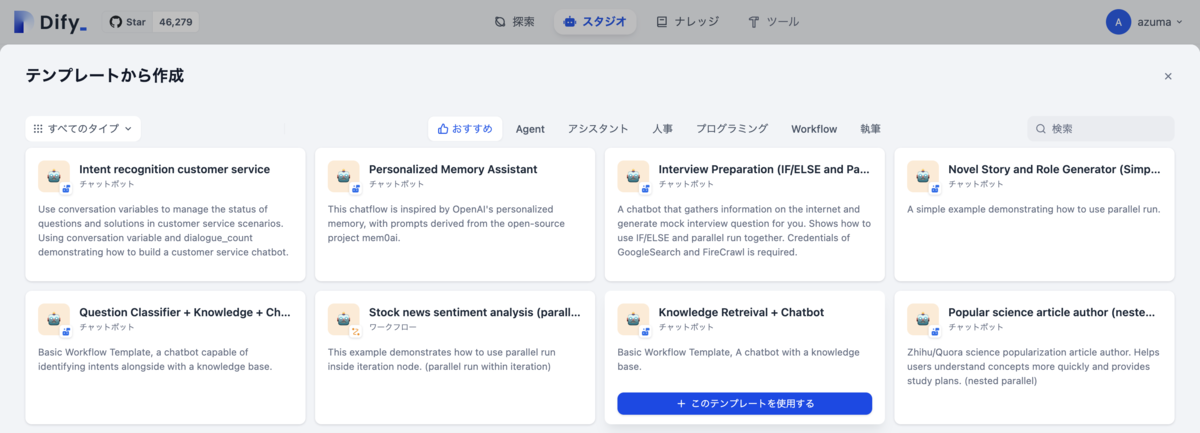Click Stock news sentiment analysis robot icon

[x=344, y=319]
